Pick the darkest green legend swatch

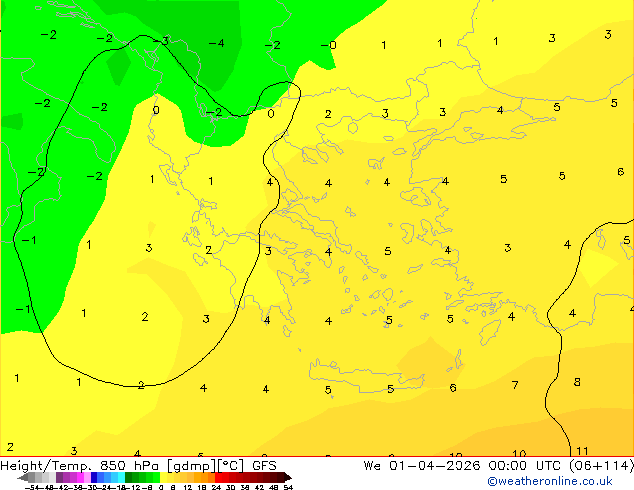click(129, 477)
